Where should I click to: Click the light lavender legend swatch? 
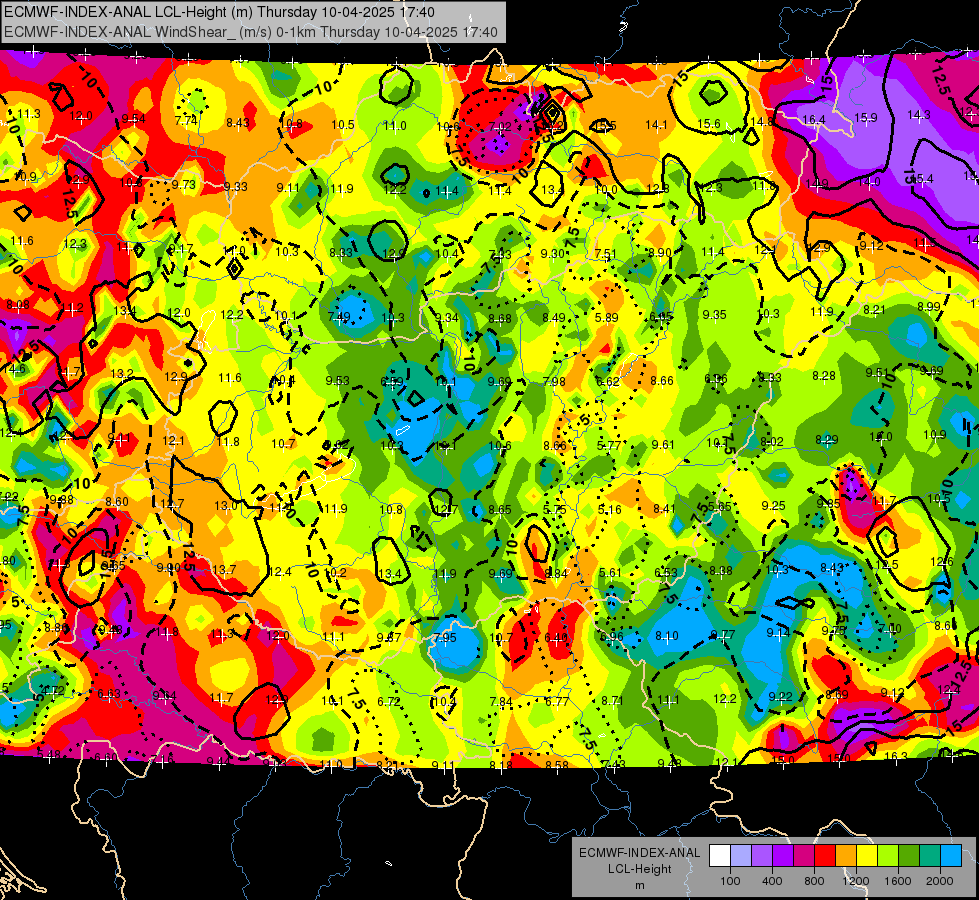pyautogui.click(x=741, y=855)
